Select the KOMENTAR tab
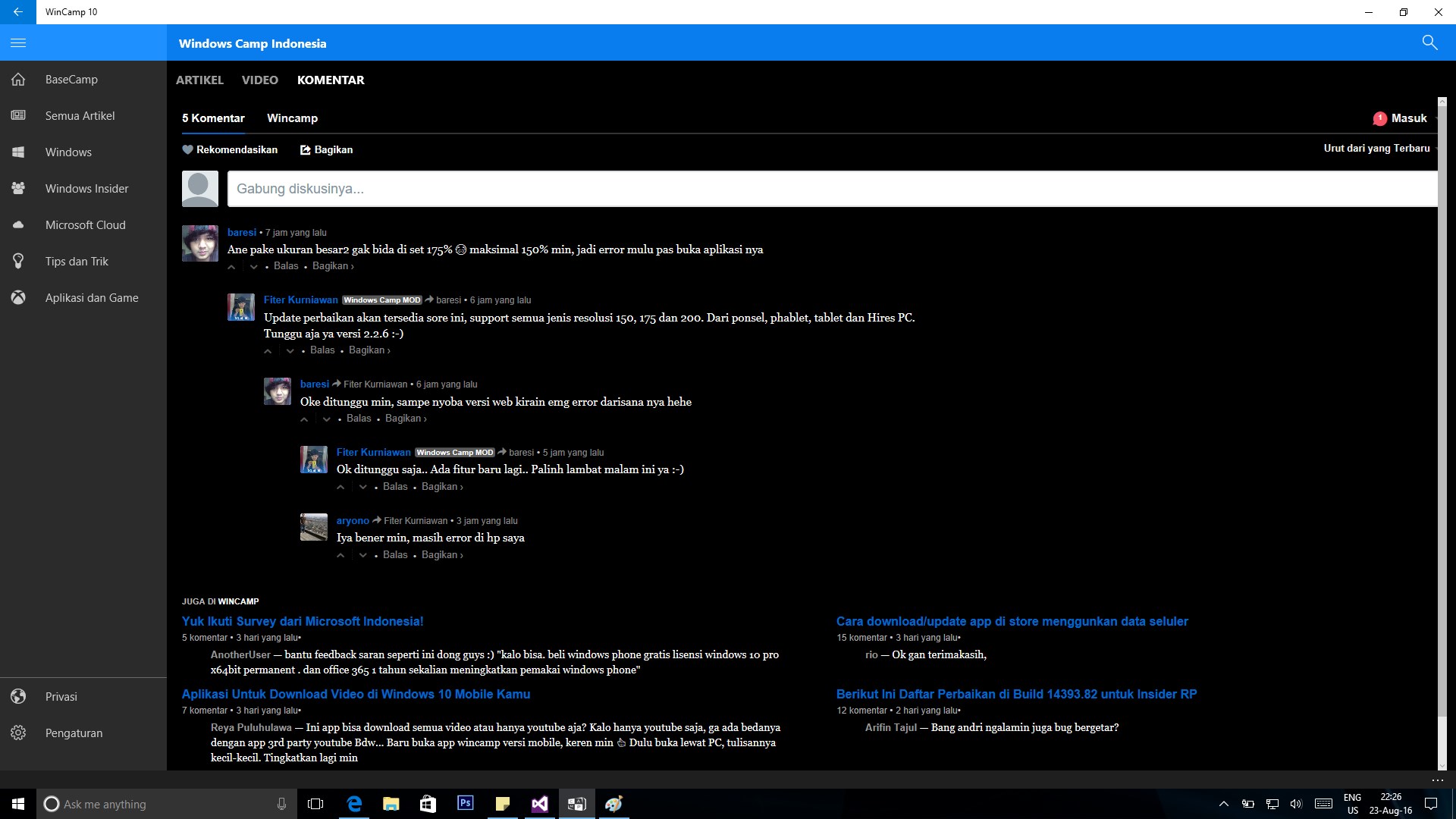Screen dimensions: 1456x819 tap(331, 80)
